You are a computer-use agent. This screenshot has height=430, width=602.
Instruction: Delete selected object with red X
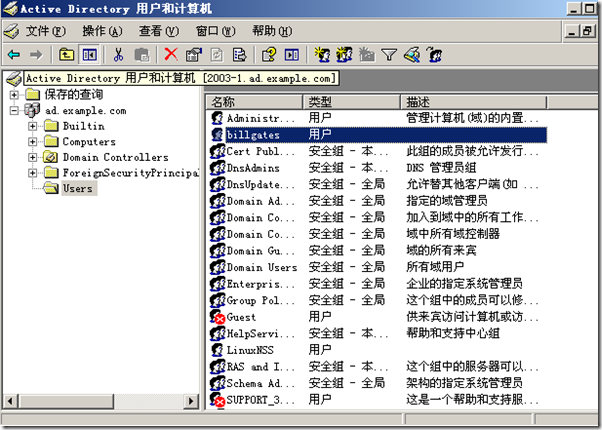point(171,55)
